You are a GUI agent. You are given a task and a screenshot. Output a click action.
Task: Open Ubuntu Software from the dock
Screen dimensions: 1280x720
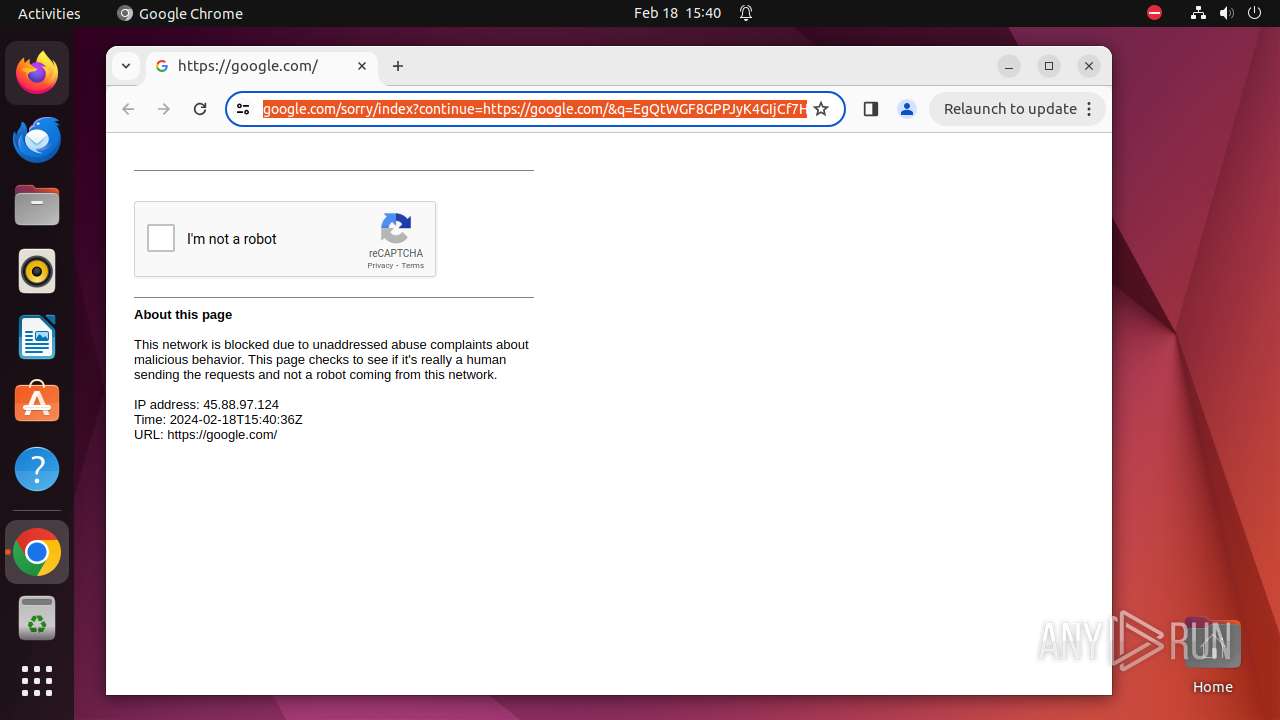pyautogui.click(x=37, y=403)
